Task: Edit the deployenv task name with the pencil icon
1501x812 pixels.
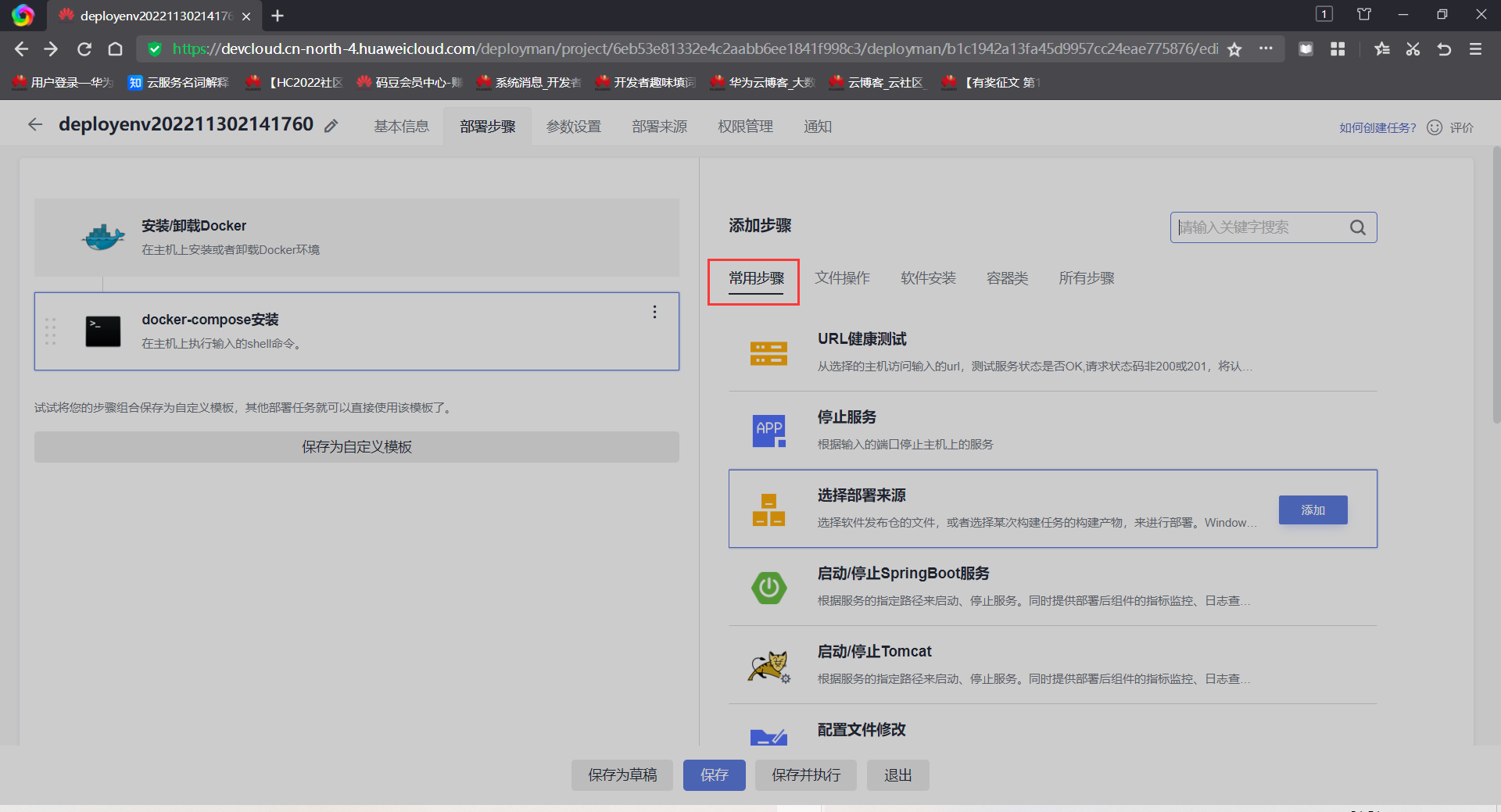Action: [x=331, y=126]
